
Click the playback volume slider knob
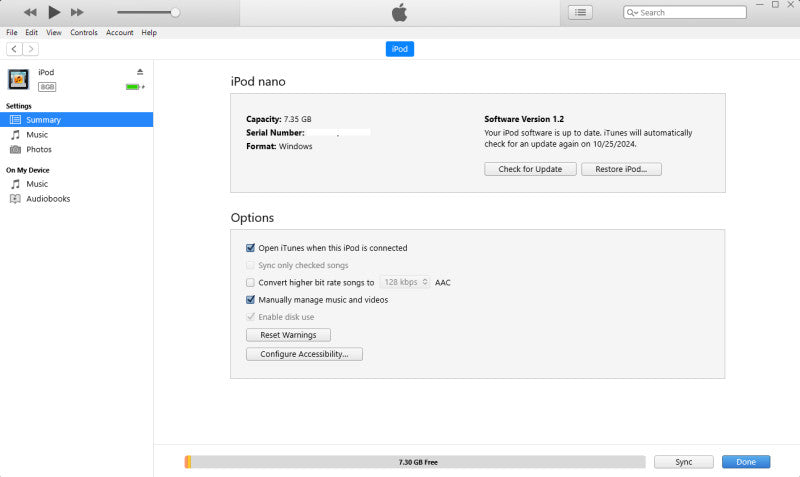coord(175,12)
